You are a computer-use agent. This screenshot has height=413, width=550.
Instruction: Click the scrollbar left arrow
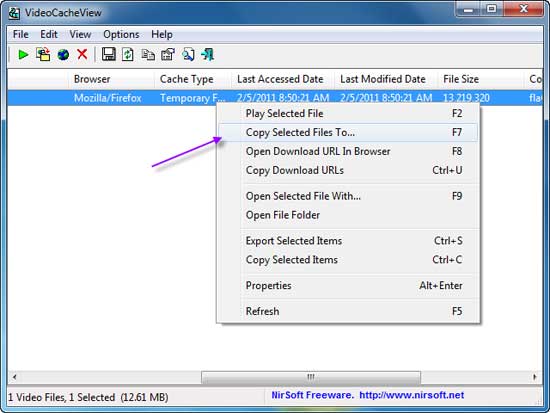(x=14, y=377)
